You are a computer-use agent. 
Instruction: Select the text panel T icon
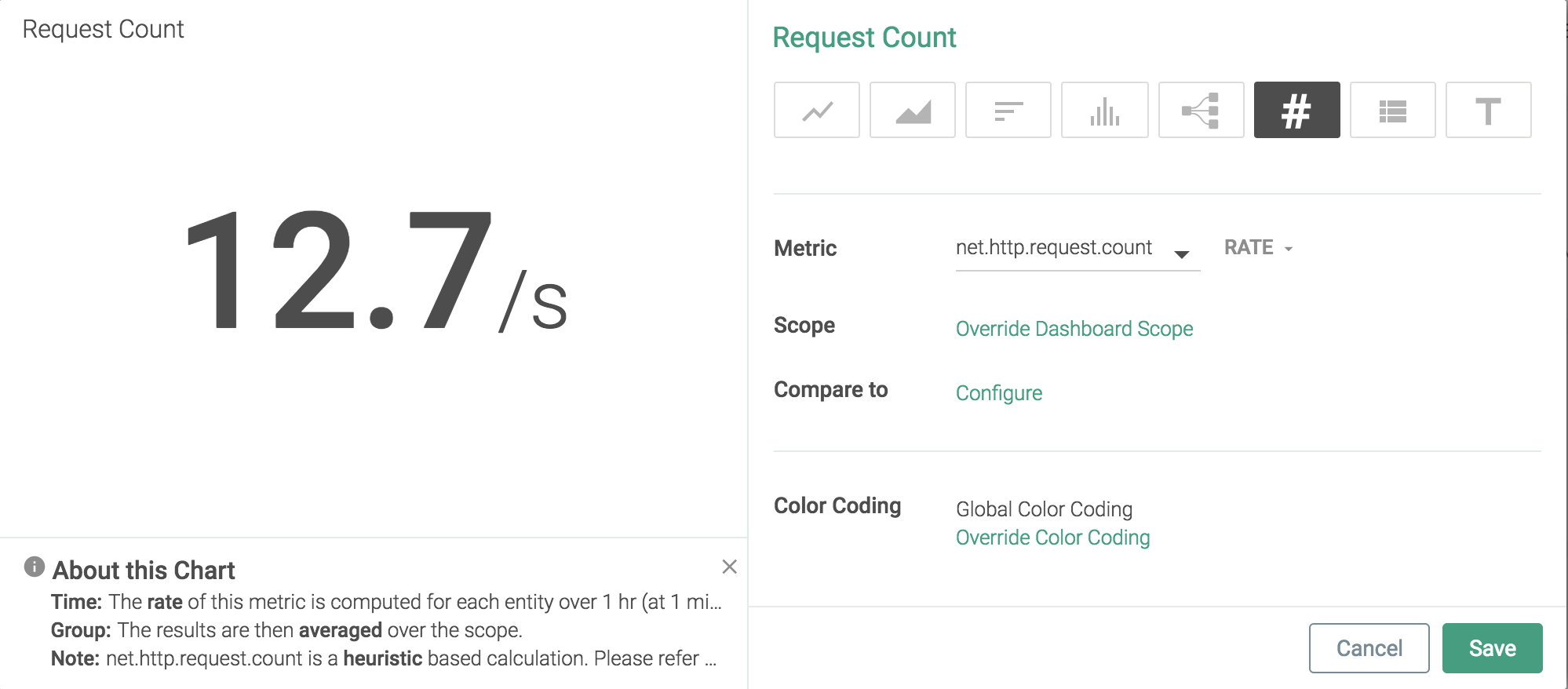click(x=1489, y=110)
